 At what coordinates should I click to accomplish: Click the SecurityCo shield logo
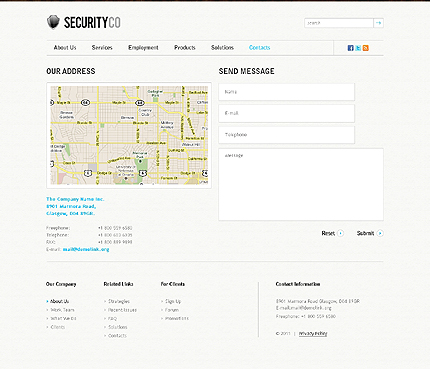tap(53, 22)
